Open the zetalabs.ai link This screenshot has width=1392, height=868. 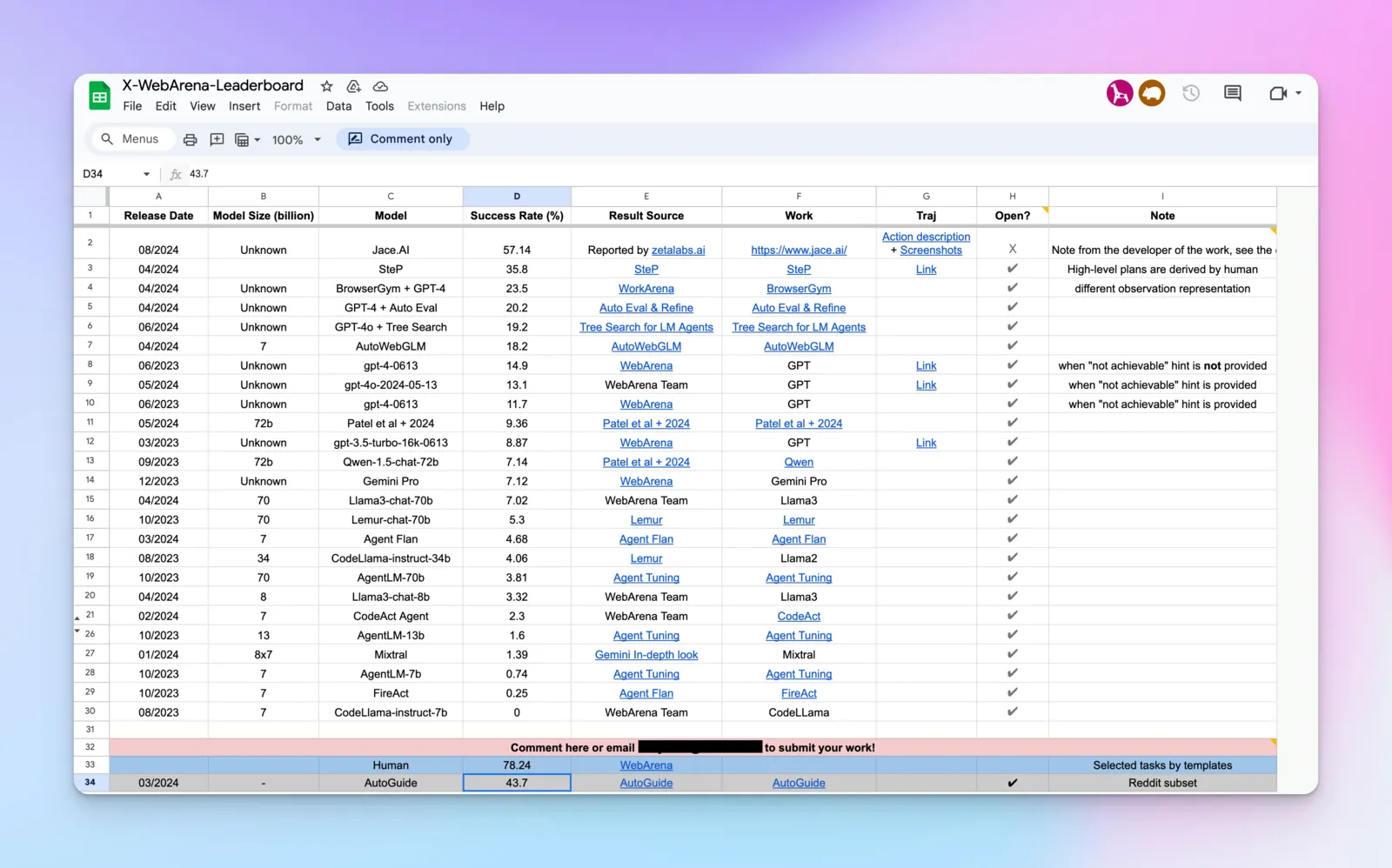(x=678, y=250)
